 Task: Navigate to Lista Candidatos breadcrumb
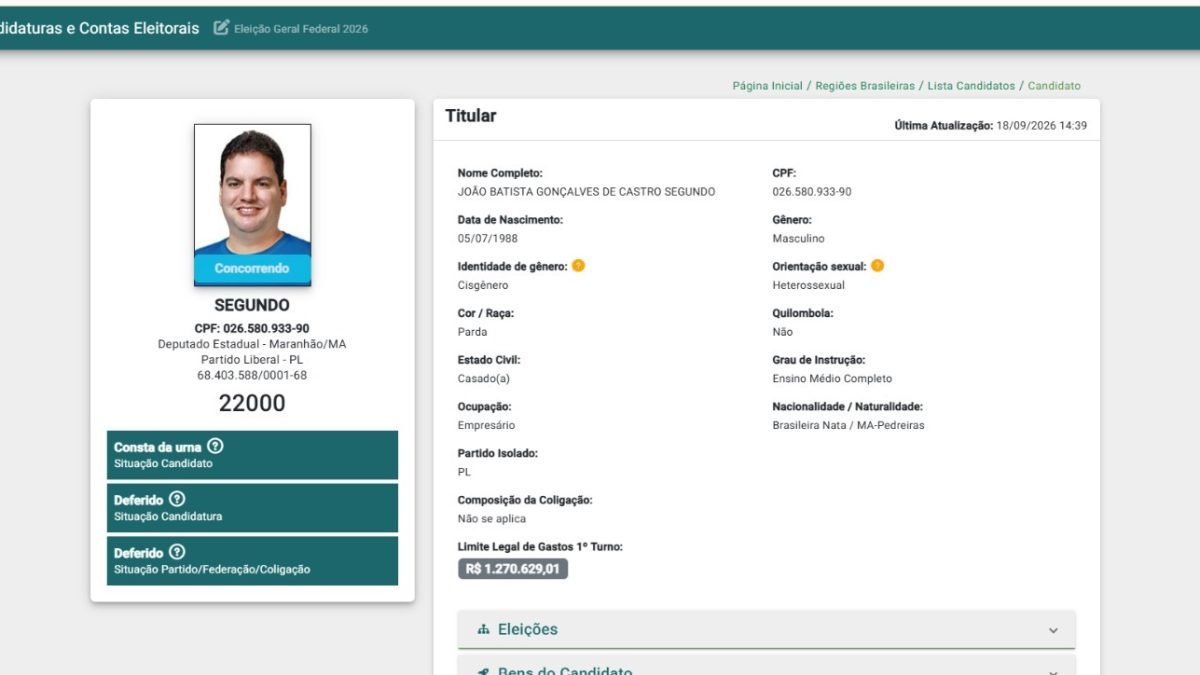(x=971, y=86)
